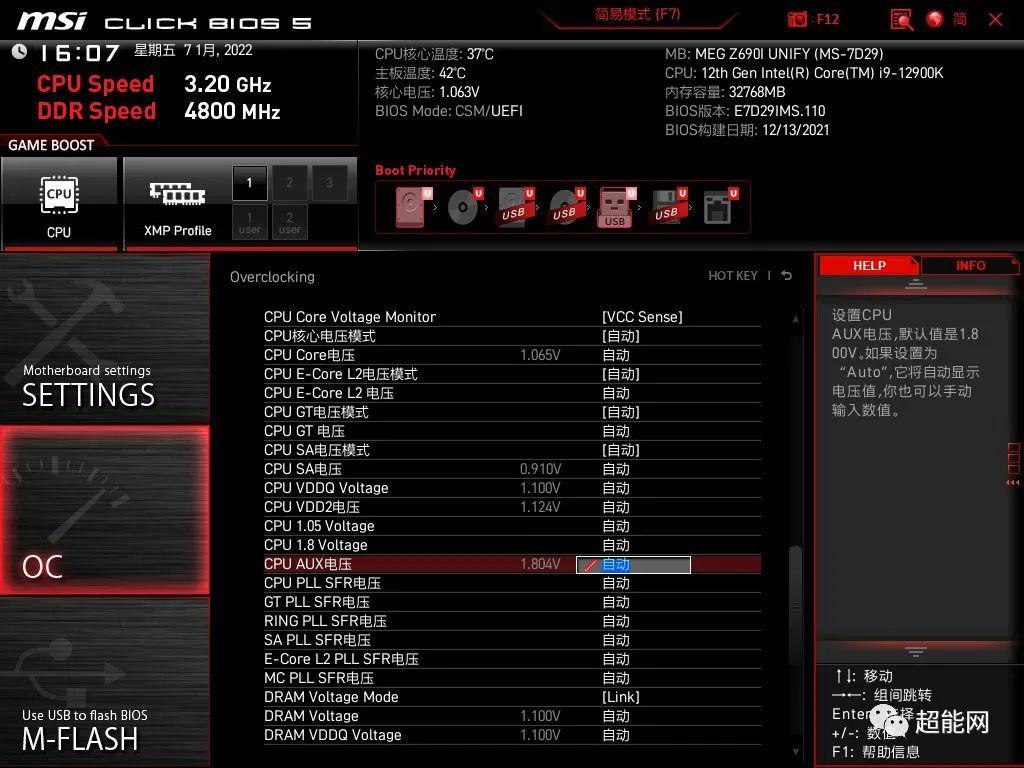This screenshot has height=768, width=1024.
Task: Select the CPU SA电压 row
Action: point(512,469)
